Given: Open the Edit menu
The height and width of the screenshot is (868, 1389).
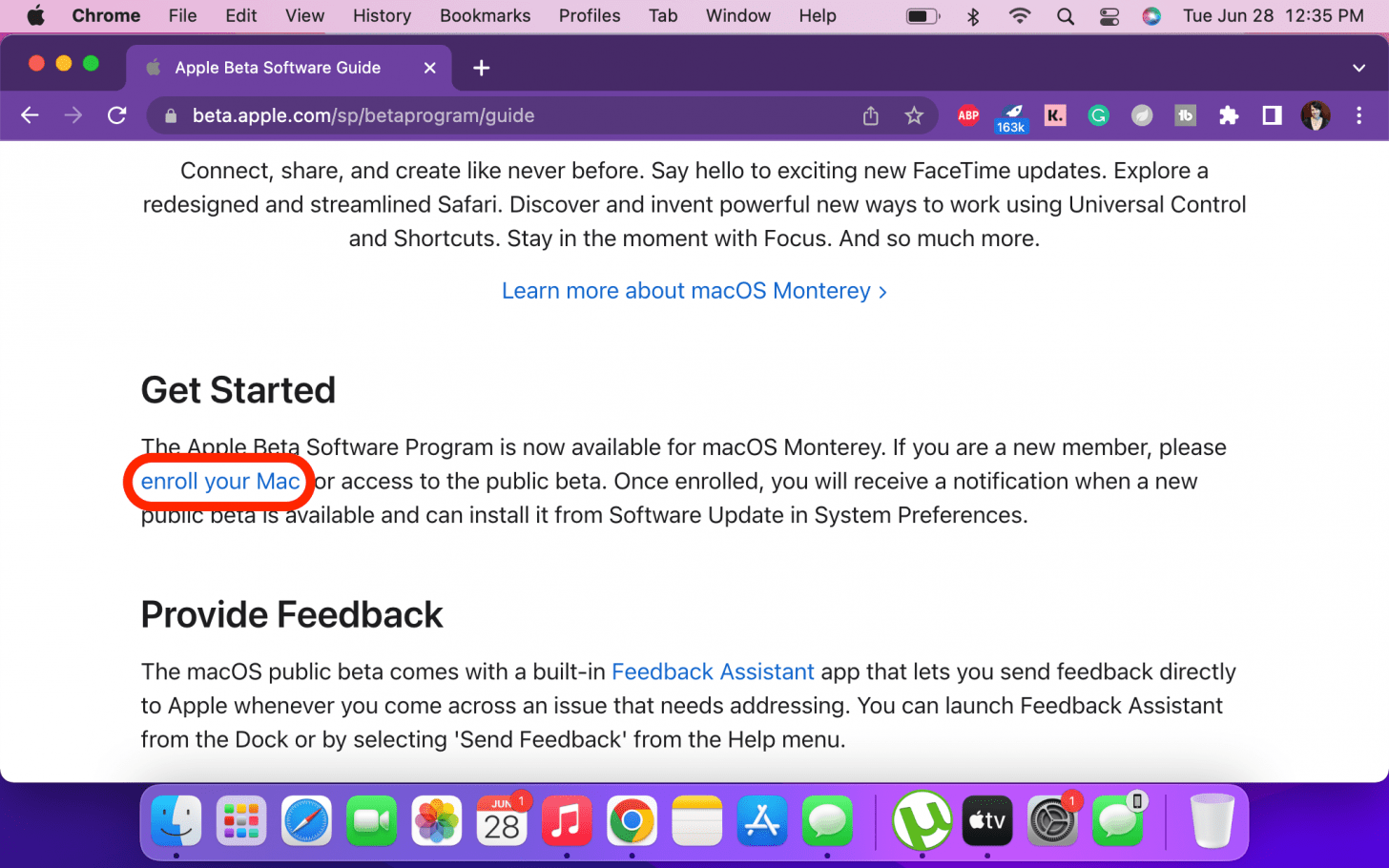Looking at the screenshot, I should click(240, 15).
